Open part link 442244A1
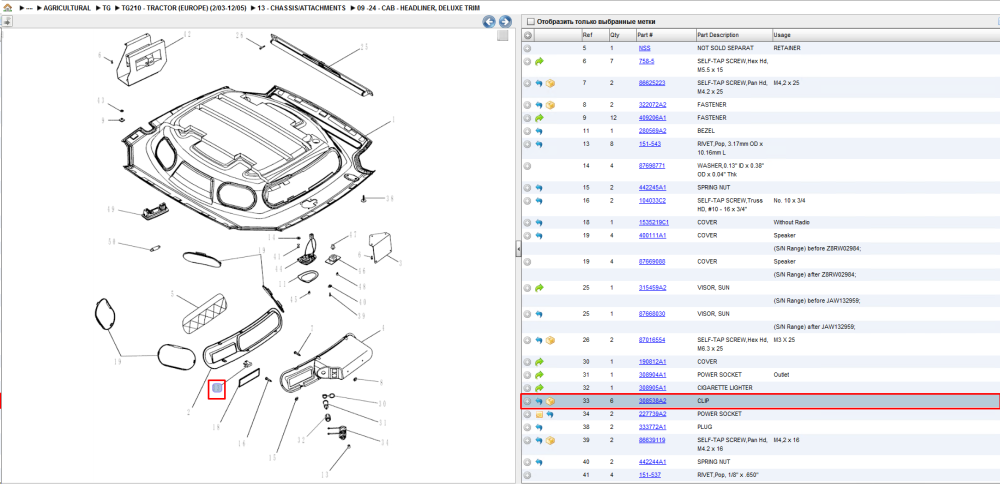 click(652, 462)
